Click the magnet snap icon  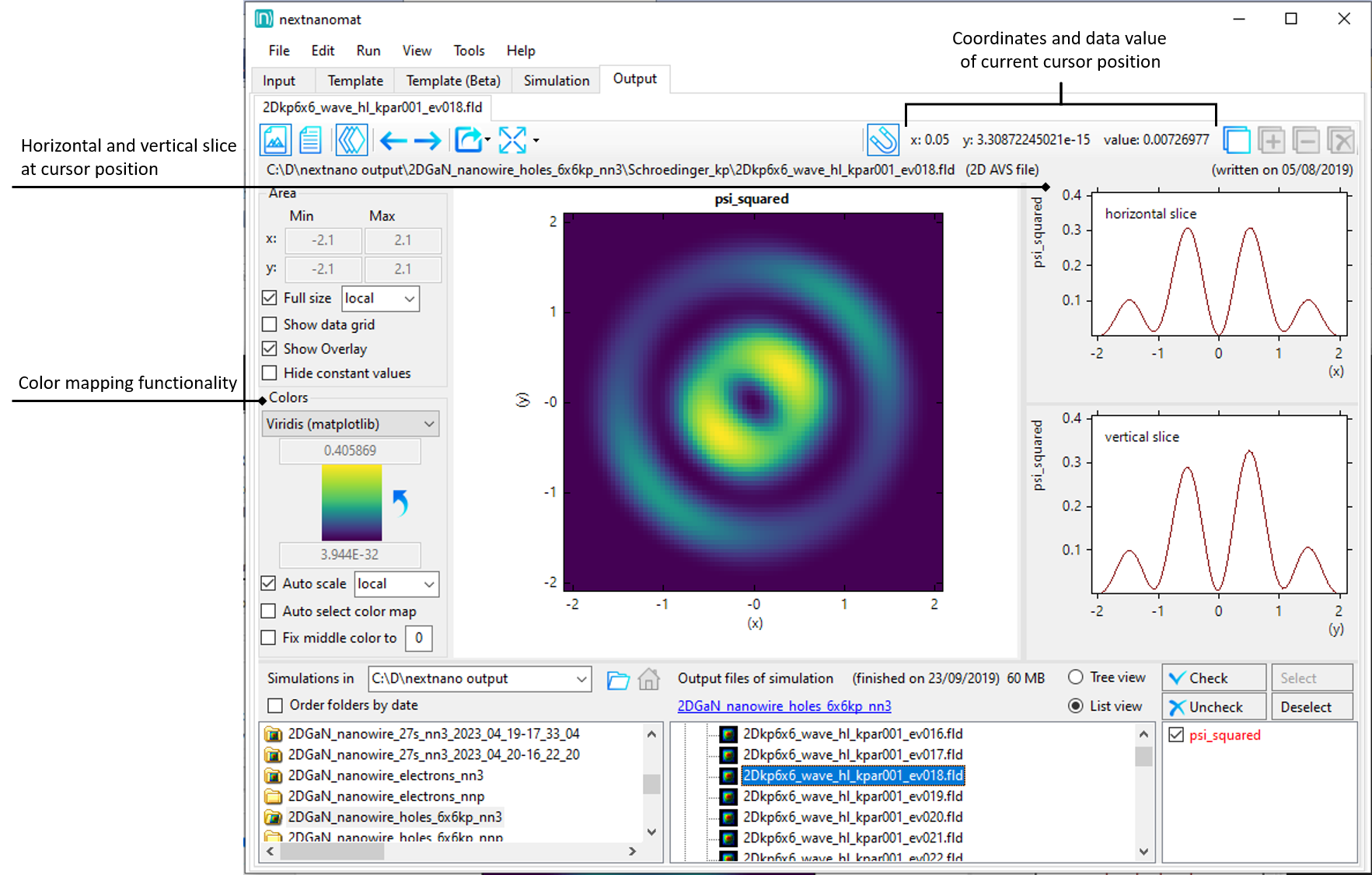883,141
